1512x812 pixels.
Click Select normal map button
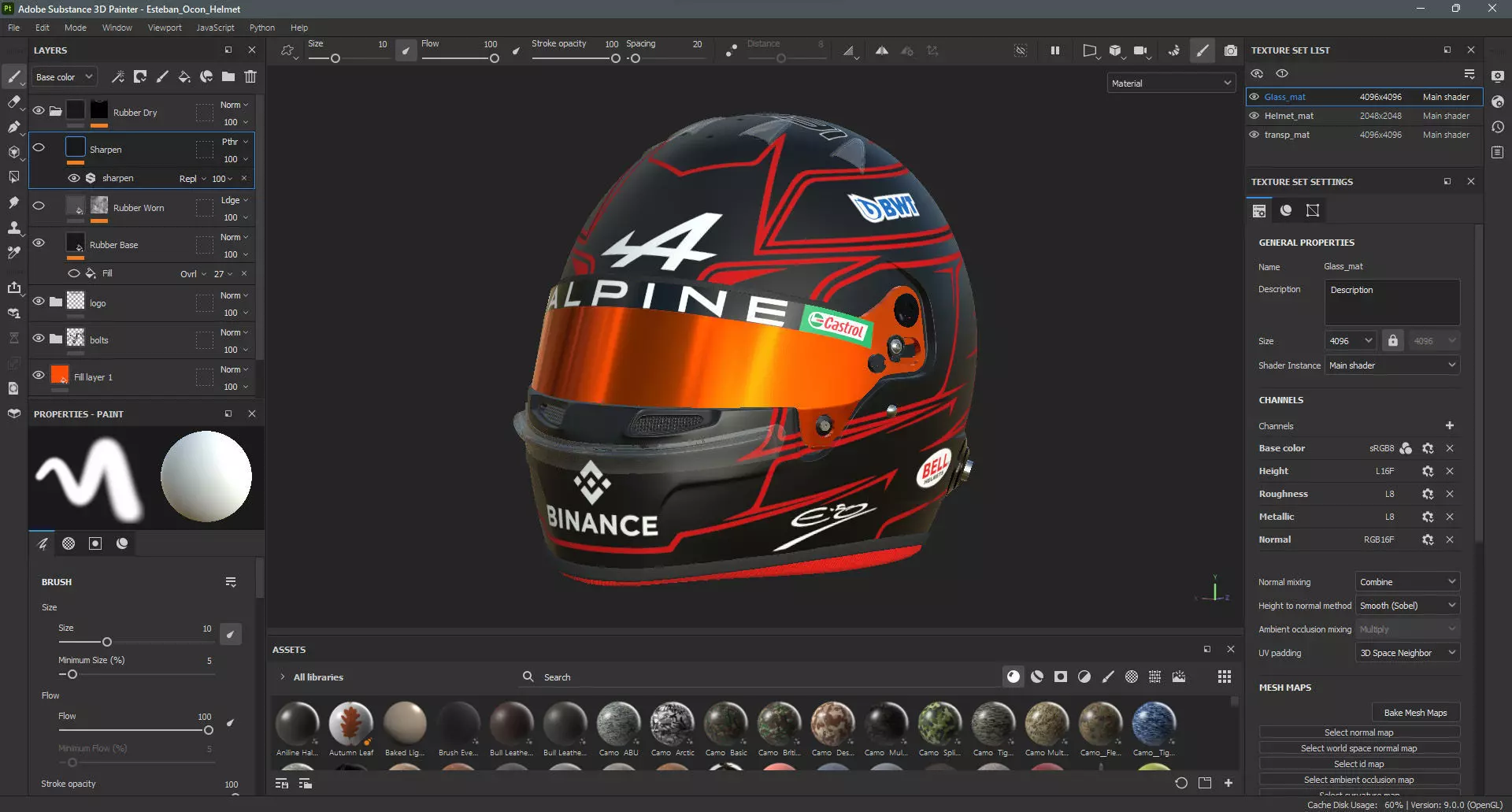coord(1359,732)
